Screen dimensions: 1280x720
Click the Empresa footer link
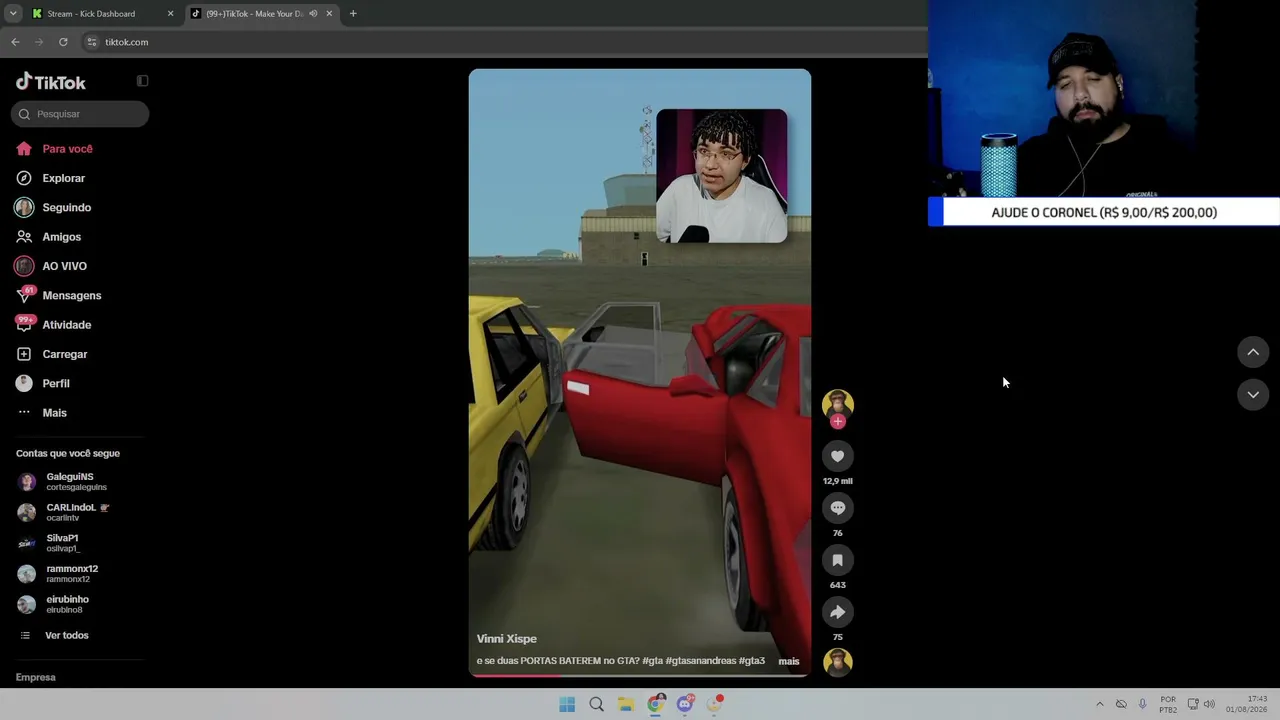click(x=36, y=677)
